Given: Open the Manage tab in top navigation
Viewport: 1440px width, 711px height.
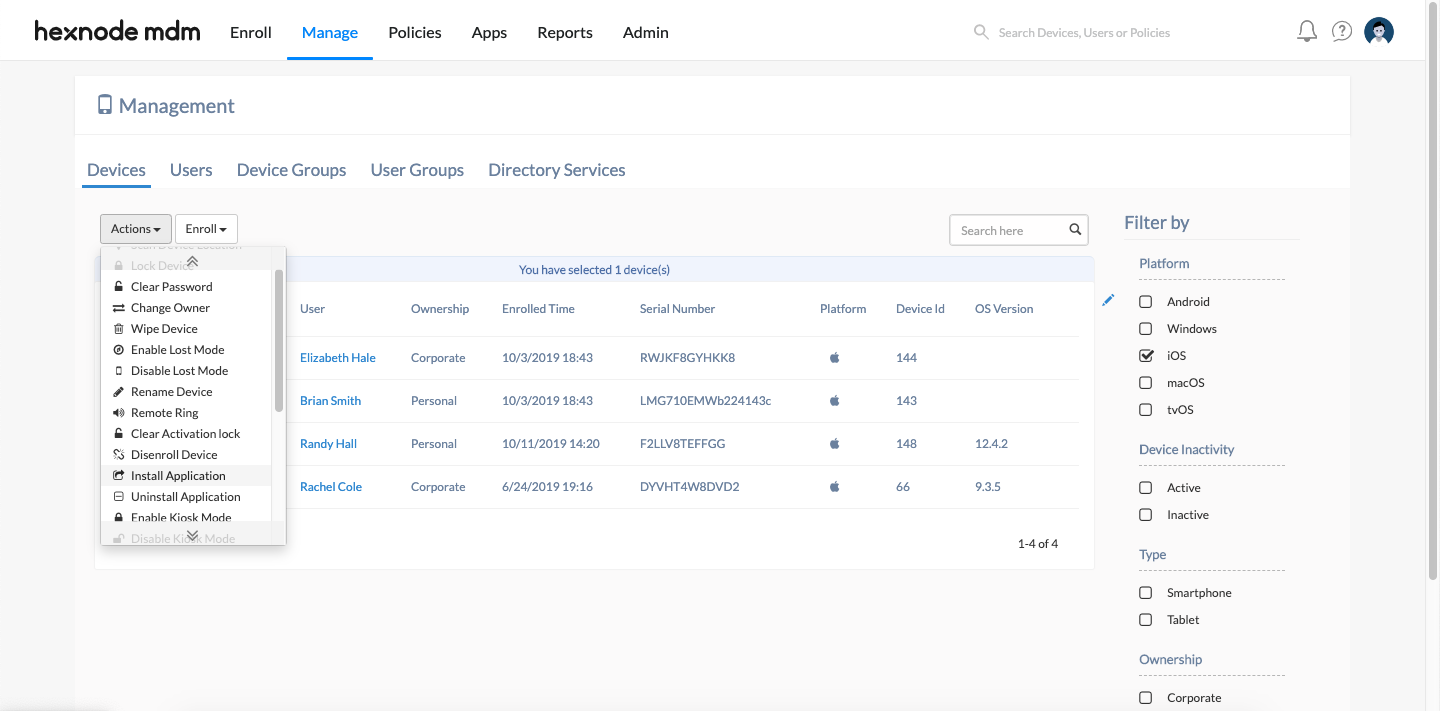Looking at the screenshot, I should (x=330, y=32).
